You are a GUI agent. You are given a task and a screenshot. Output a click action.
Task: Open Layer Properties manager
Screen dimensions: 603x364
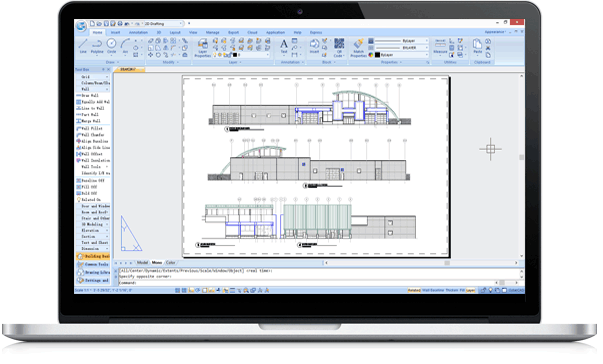[x=202, y=48]
